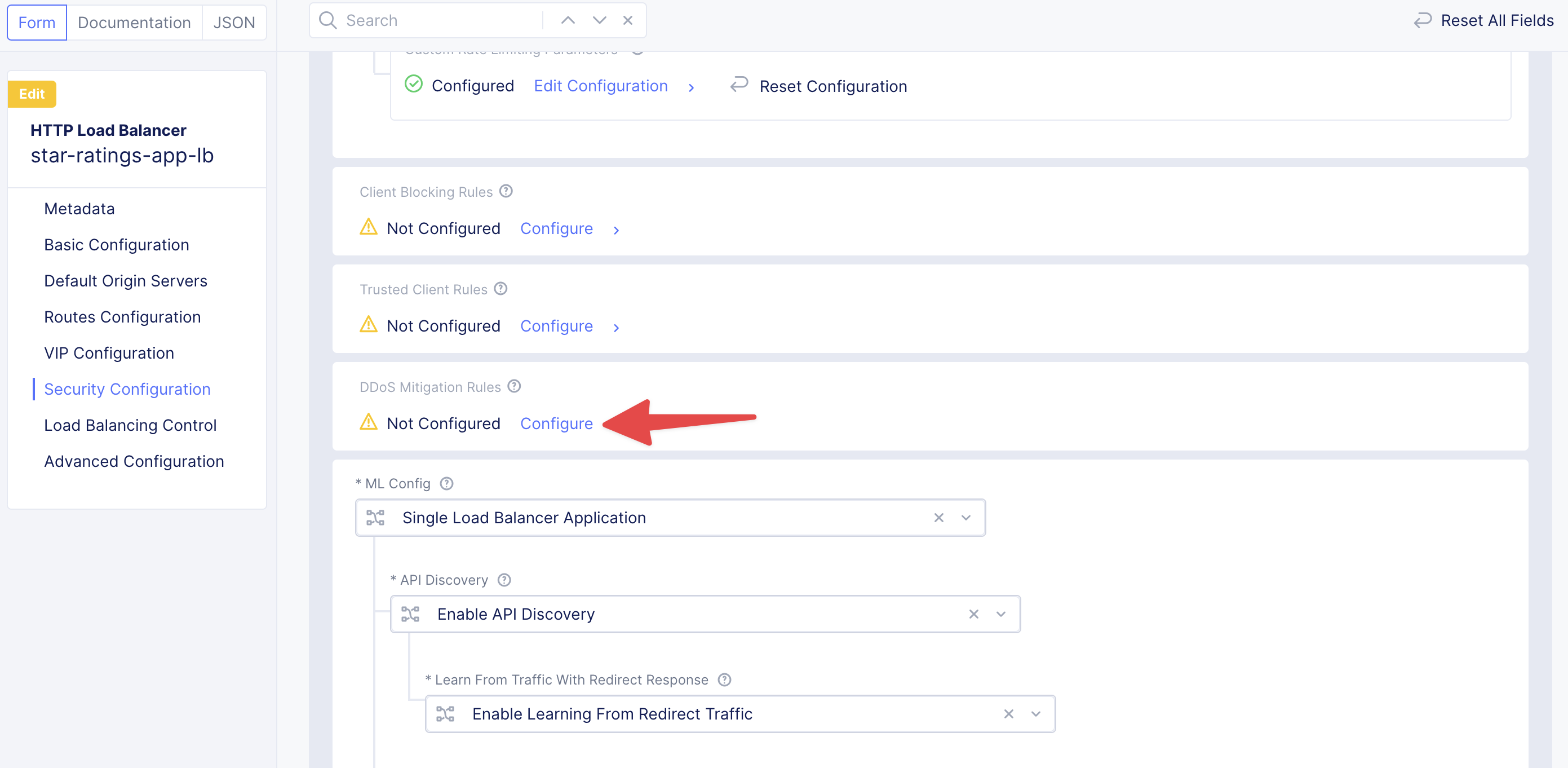
Task: Click ML Config help question icon
Action: coord(447,484)
